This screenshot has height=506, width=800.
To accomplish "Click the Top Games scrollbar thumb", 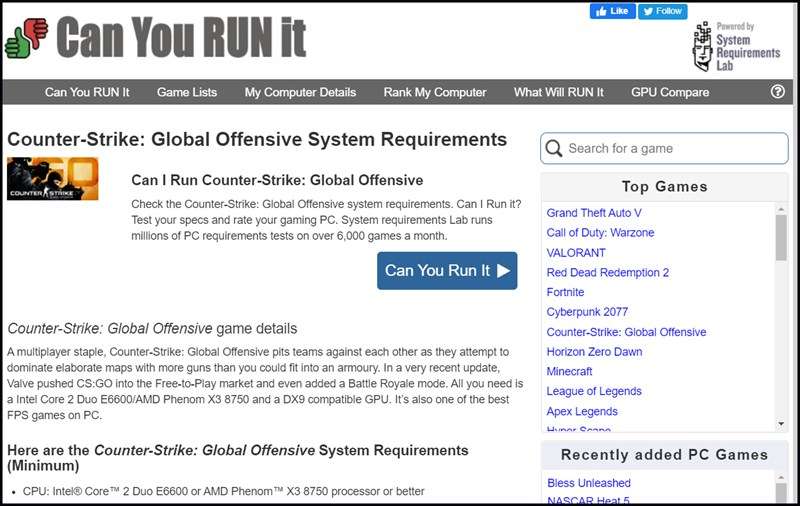I will pos(781,238).
